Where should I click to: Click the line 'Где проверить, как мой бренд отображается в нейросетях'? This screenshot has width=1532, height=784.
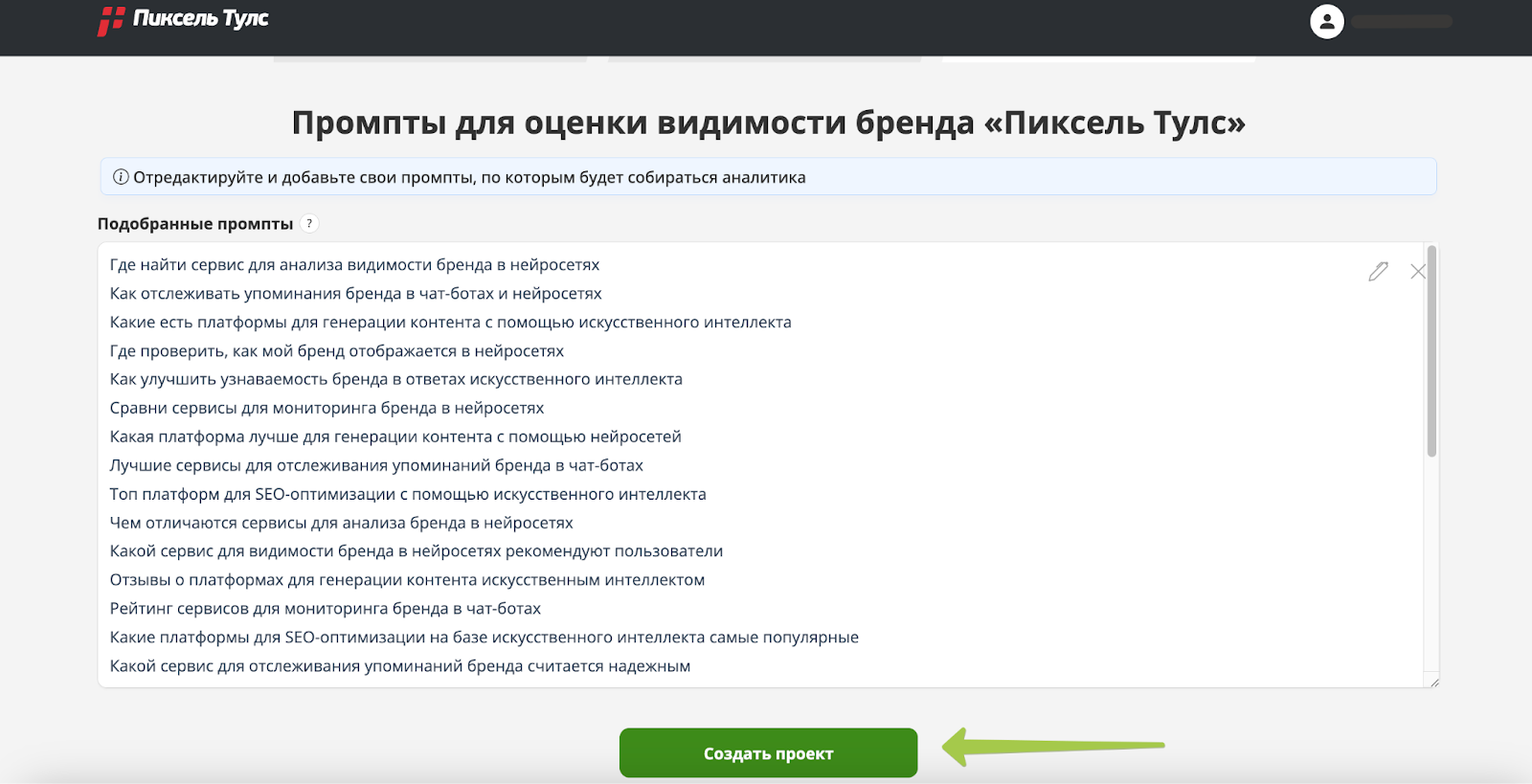pos(336,351)
